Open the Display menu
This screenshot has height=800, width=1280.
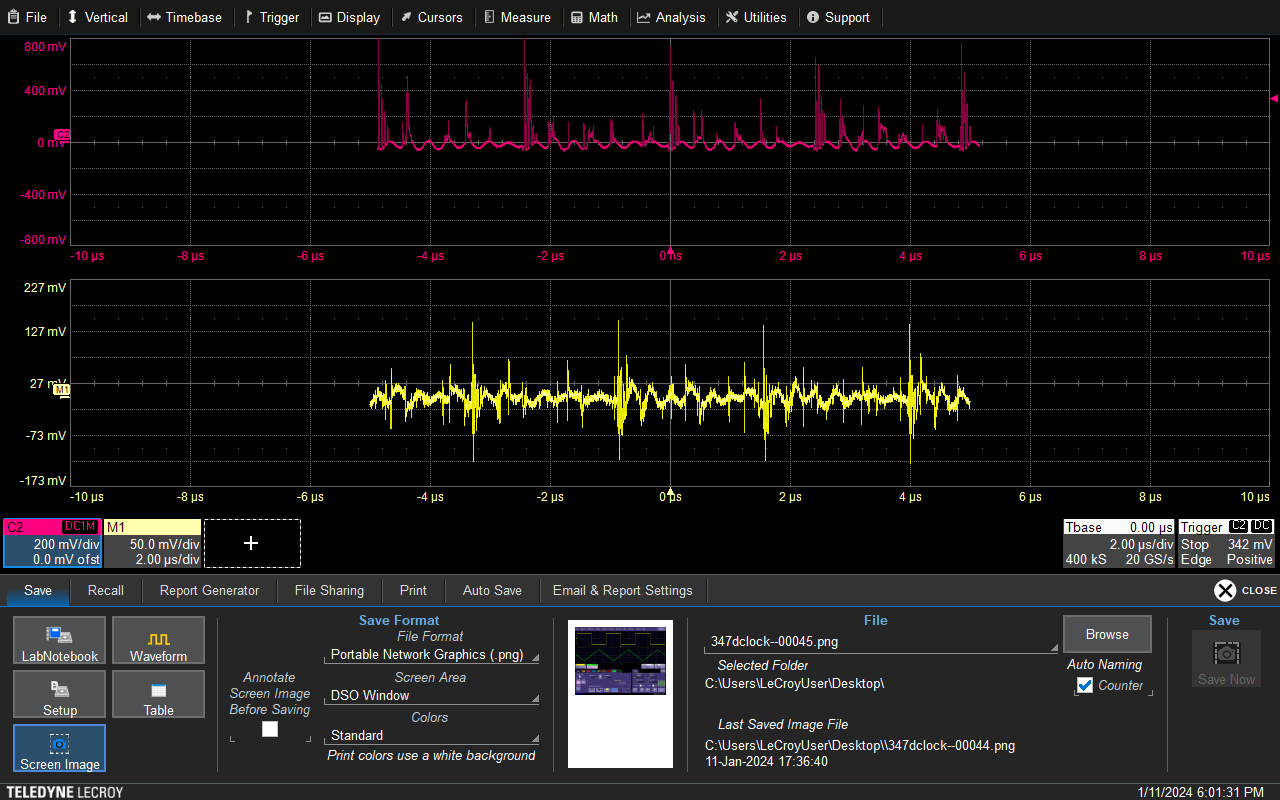coord(349,17)
